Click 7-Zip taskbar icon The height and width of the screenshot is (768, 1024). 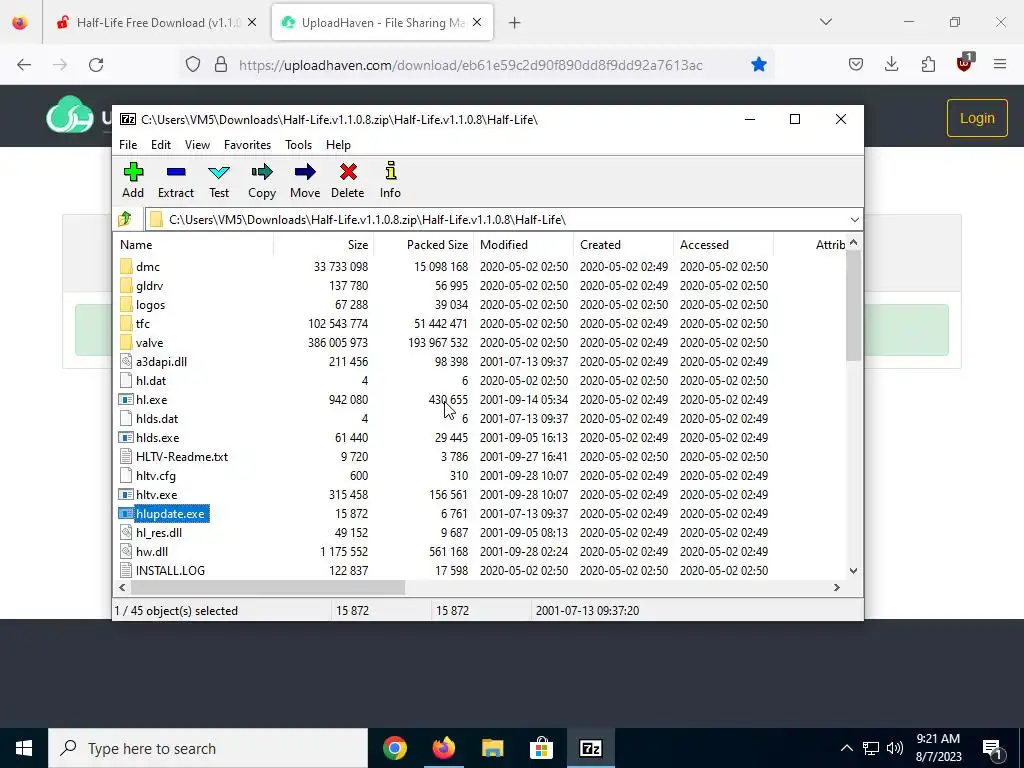[x=590, y=748]
